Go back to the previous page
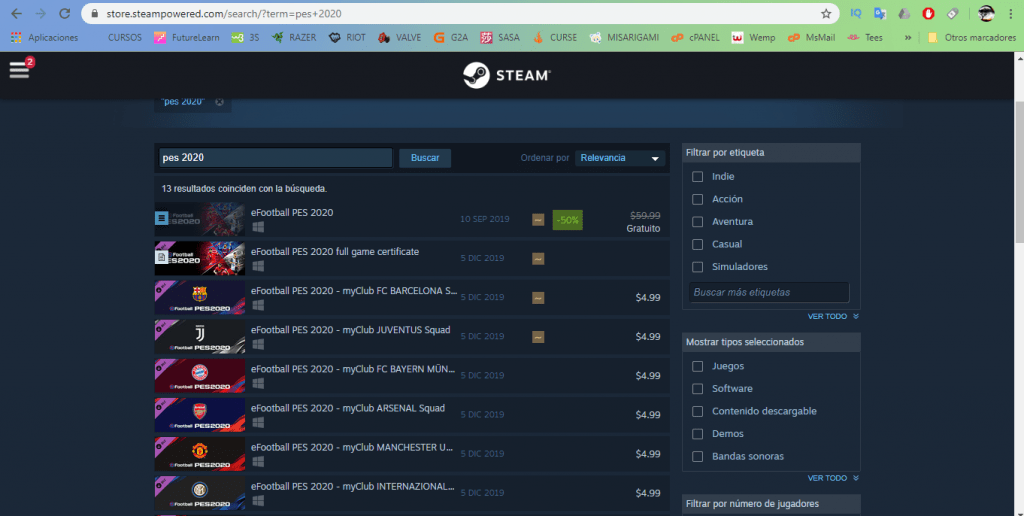Viewport: 1024px width, 516px height. click(17, 13)
